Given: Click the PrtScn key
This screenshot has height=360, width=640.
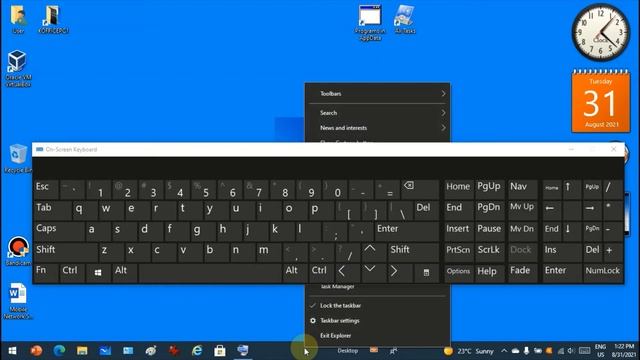Looking at the screenshot, I should pyautogui.click(x=458, y=251).
